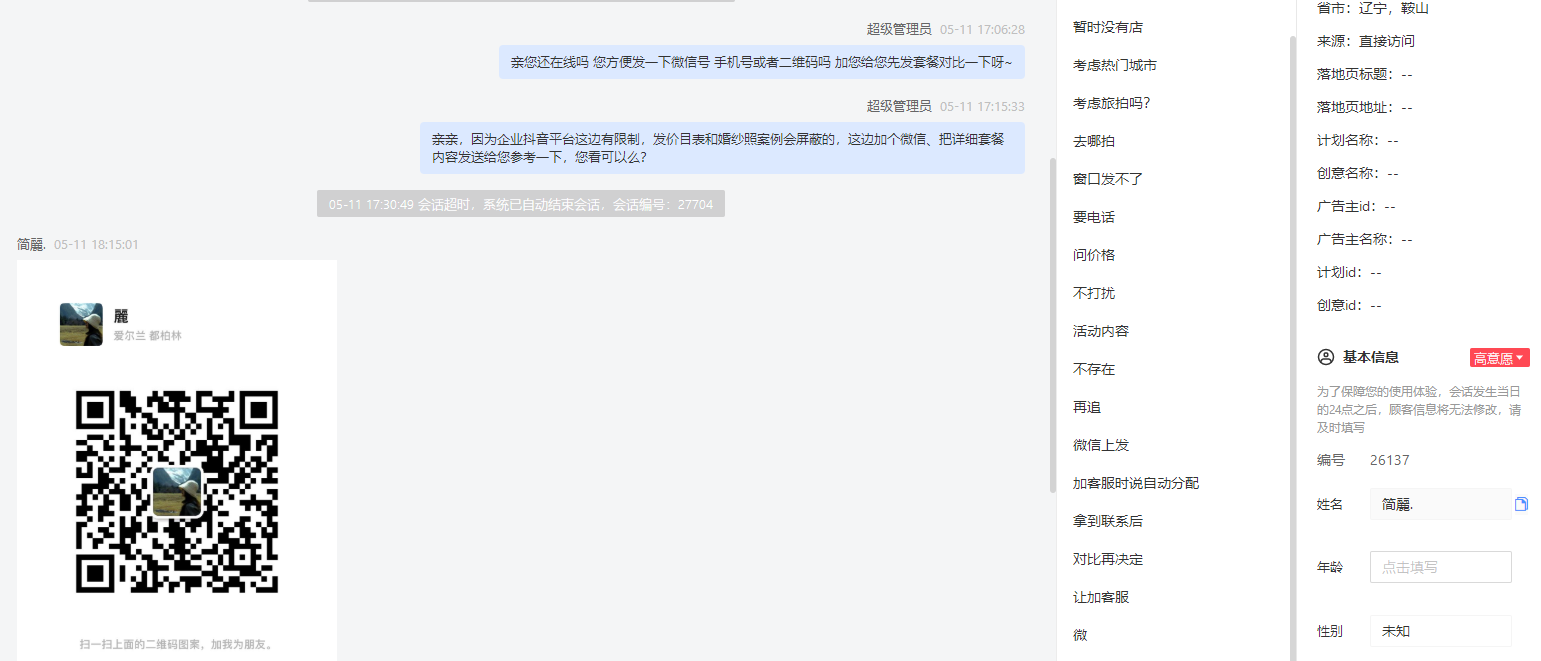Click the 年龄 input field
Screen dimensions: 1541x661
coord(1440,567)
